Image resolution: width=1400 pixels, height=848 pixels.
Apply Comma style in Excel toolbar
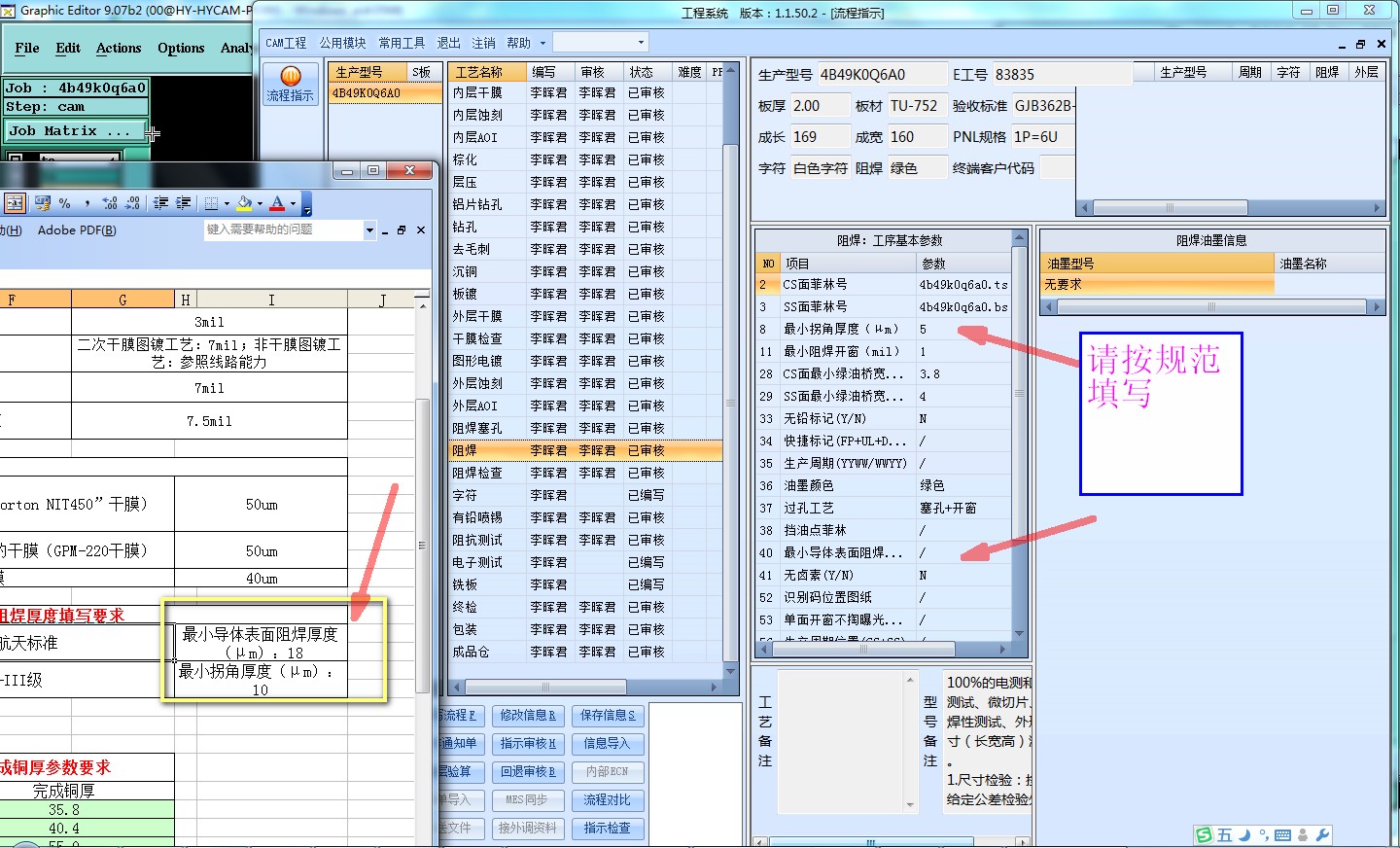[x=87, y=203]
